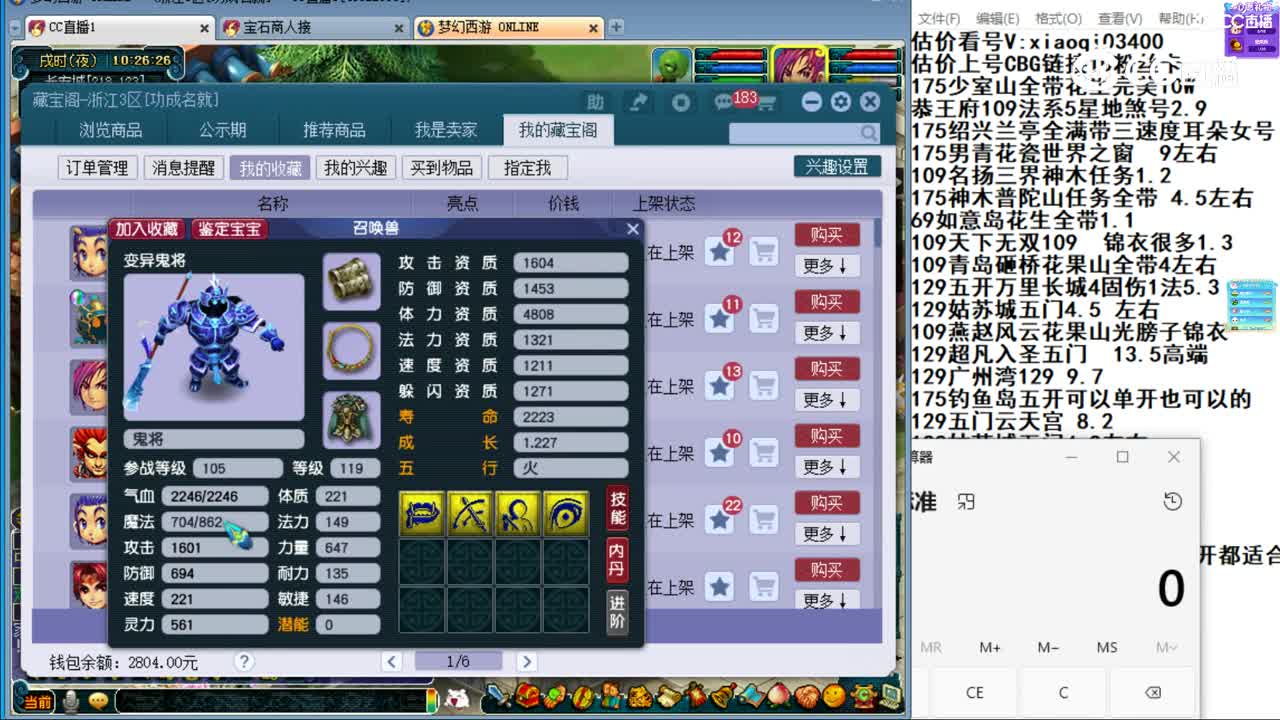Click 指定我 button
Viewport: 1280px width, 720px height.
coord(527,168)
